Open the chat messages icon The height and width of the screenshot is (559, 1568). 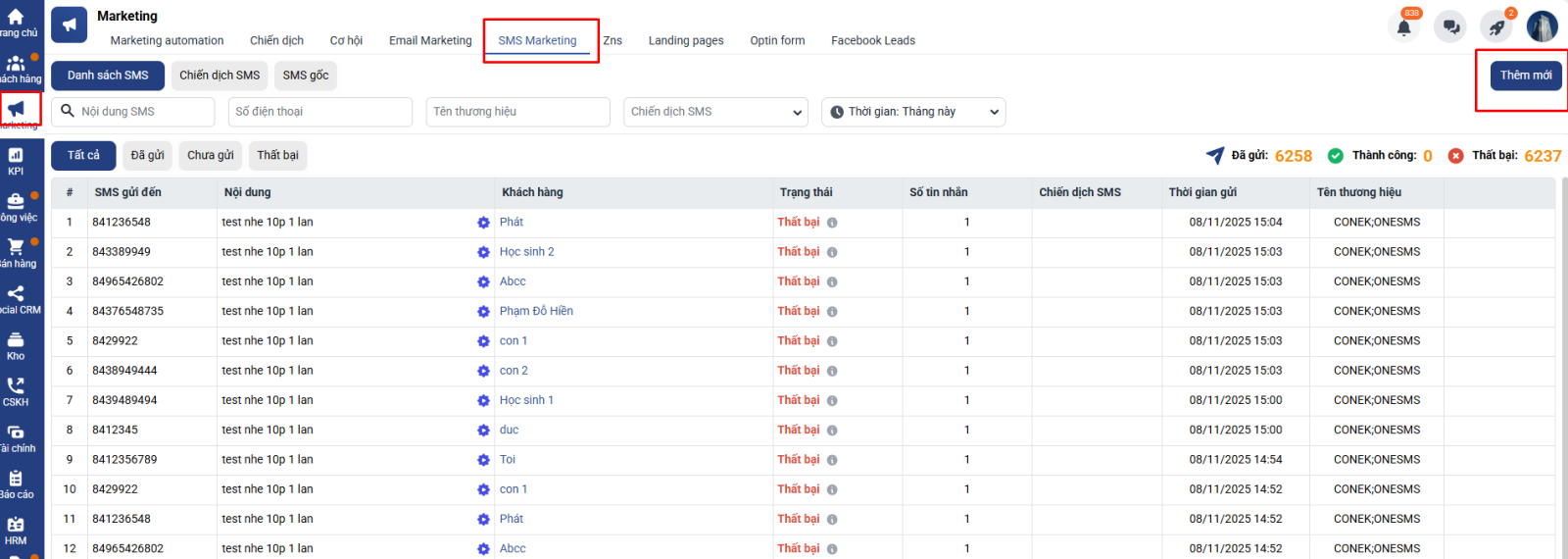[x=1449, y=27]
